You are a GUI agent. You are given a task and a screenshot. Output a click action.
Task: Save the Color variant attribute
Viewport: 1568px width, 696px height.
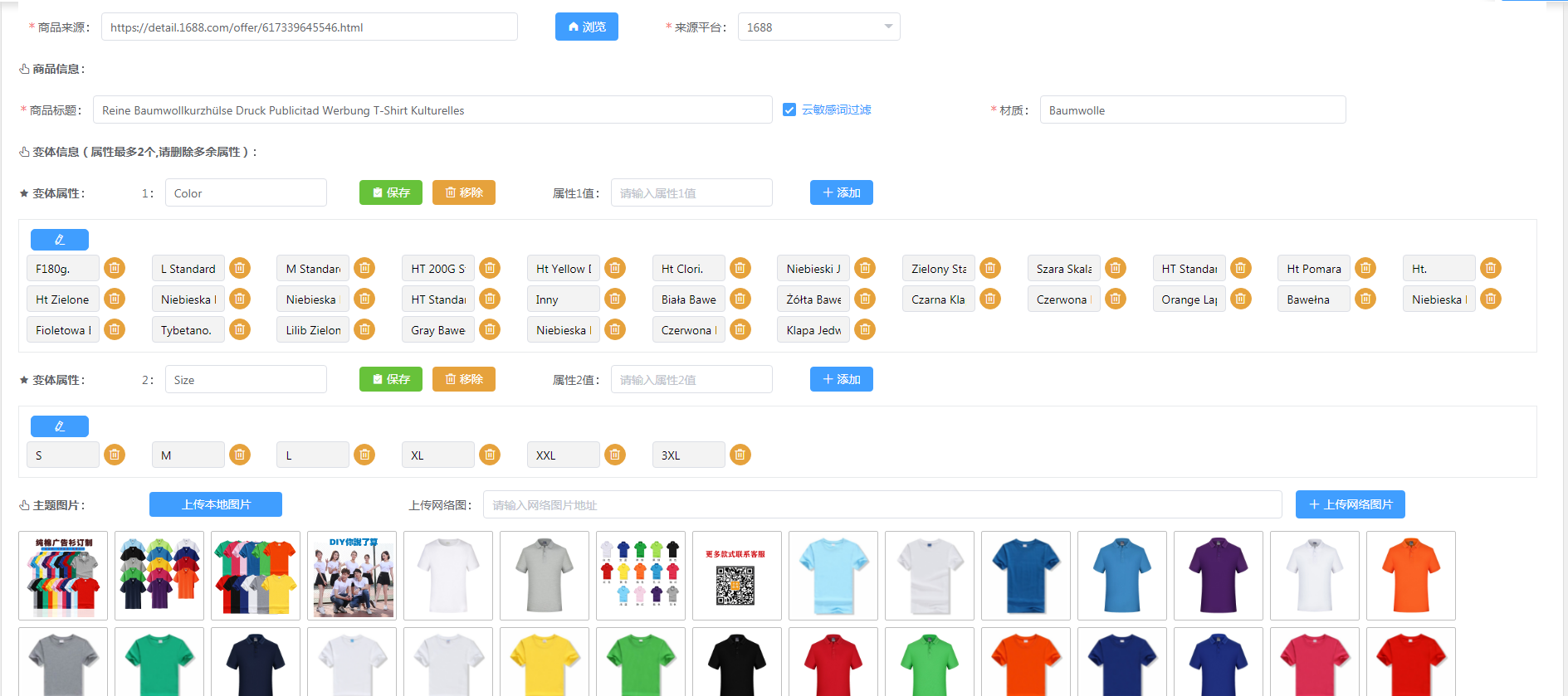[x=390, y=192]
